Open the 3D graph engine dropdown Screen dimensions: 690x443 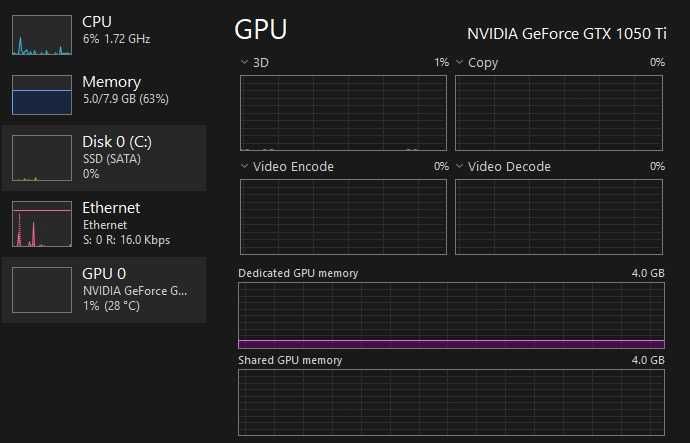pos(245,63)
